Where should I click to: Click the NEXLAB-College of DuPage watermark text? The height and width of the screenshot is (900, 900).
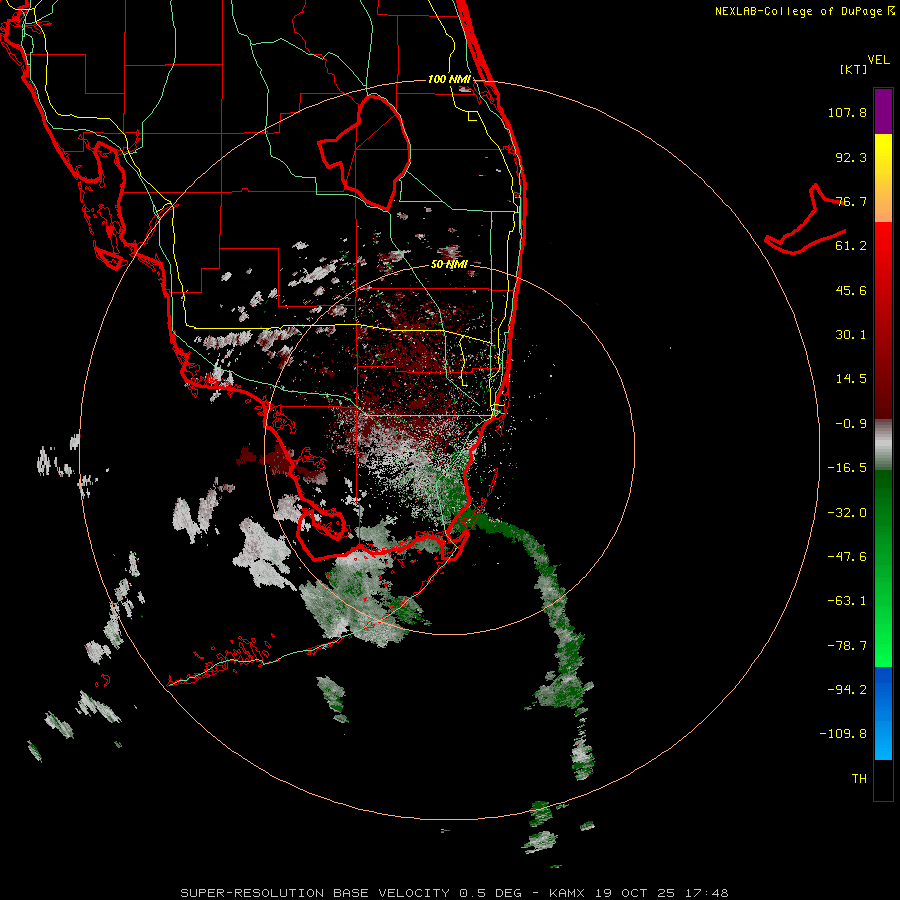pos(799,11)
